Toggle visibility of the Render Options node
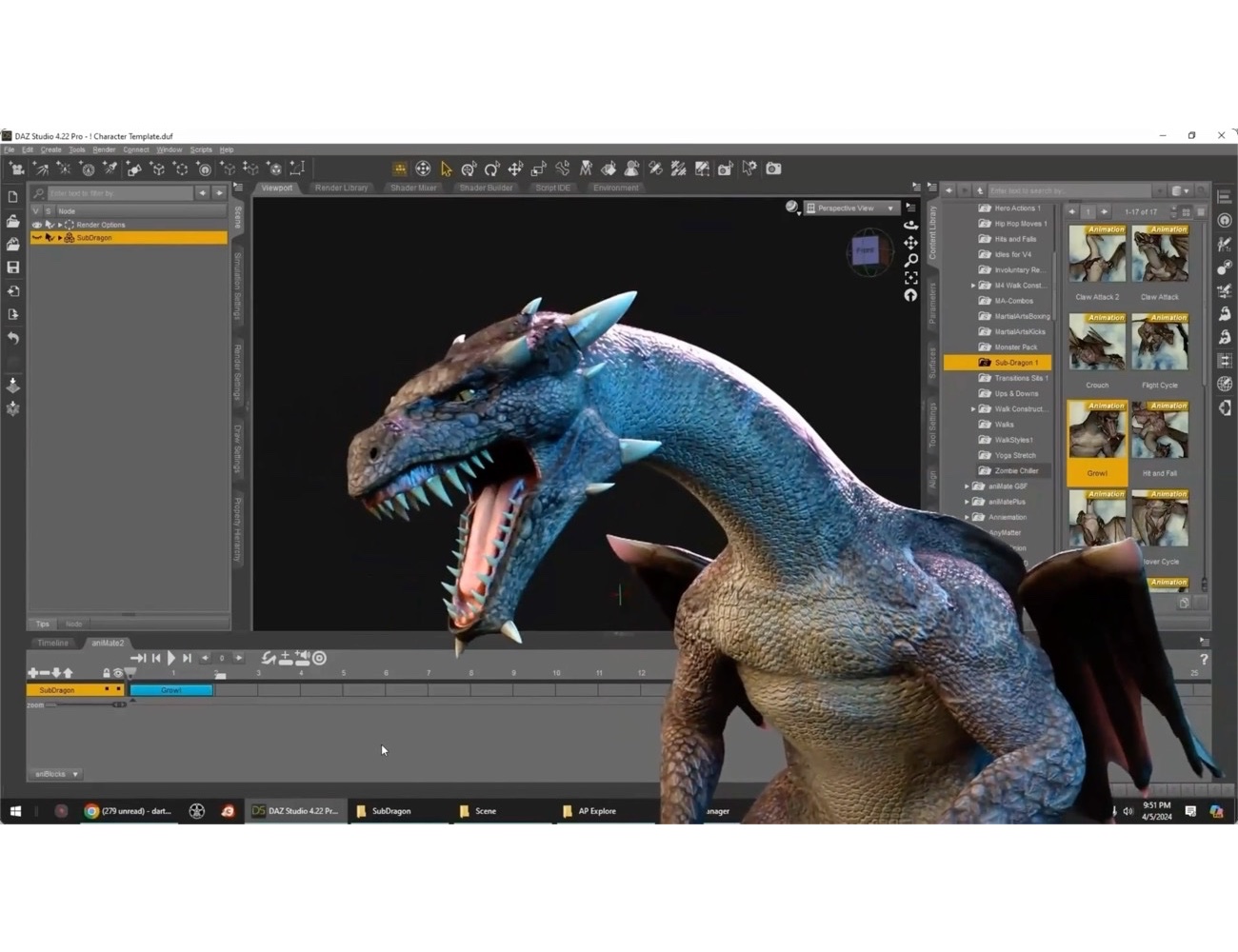Image resolution: width=1238 pixels, height=952 pixels. 36,224
